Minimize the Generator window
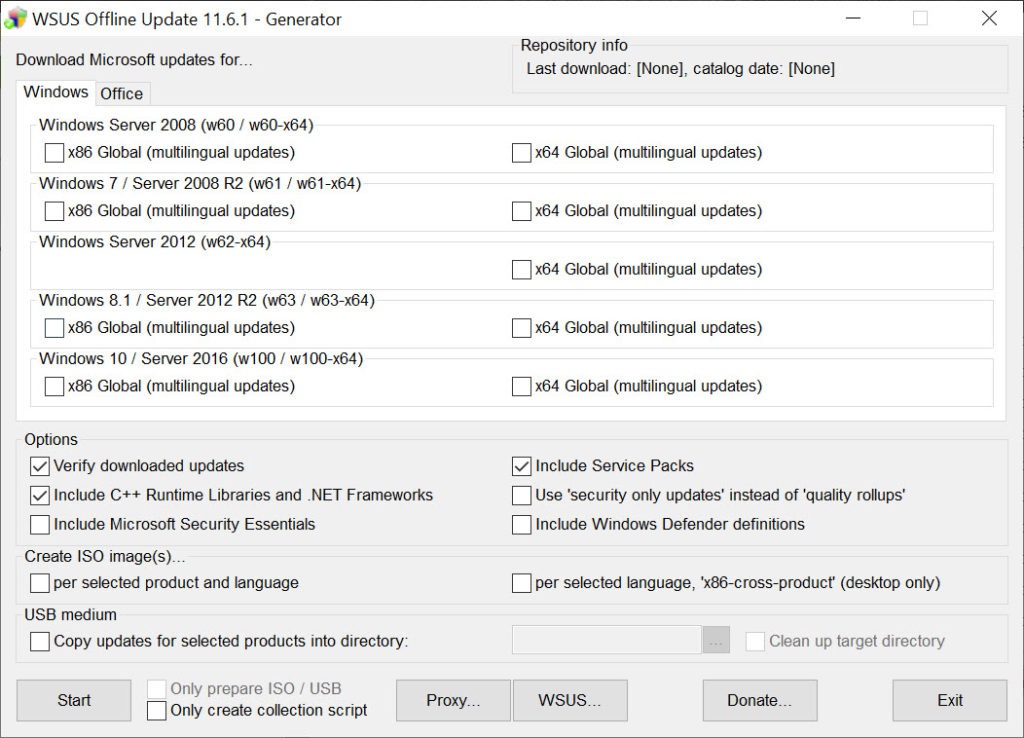1024x738 pixels. pos(853,18)
